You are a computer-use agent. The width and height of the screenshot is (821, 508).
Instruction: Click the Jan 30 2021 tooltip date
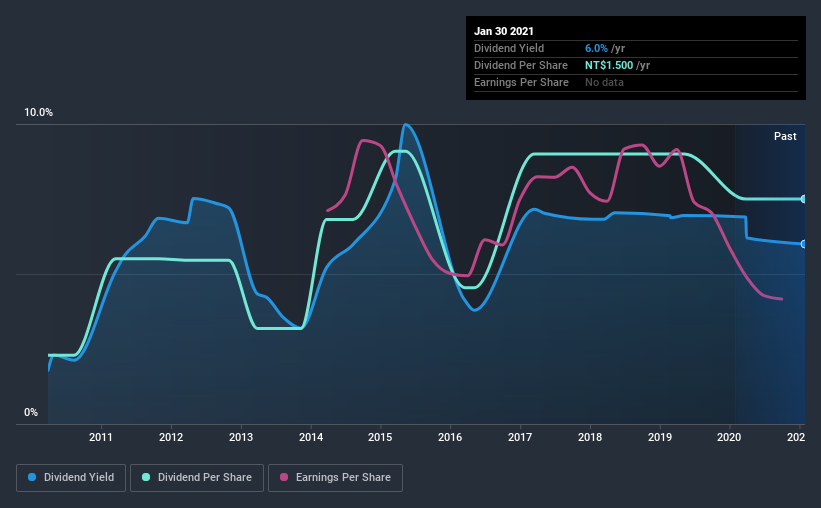pyautogui.click(x=504, y=31)
